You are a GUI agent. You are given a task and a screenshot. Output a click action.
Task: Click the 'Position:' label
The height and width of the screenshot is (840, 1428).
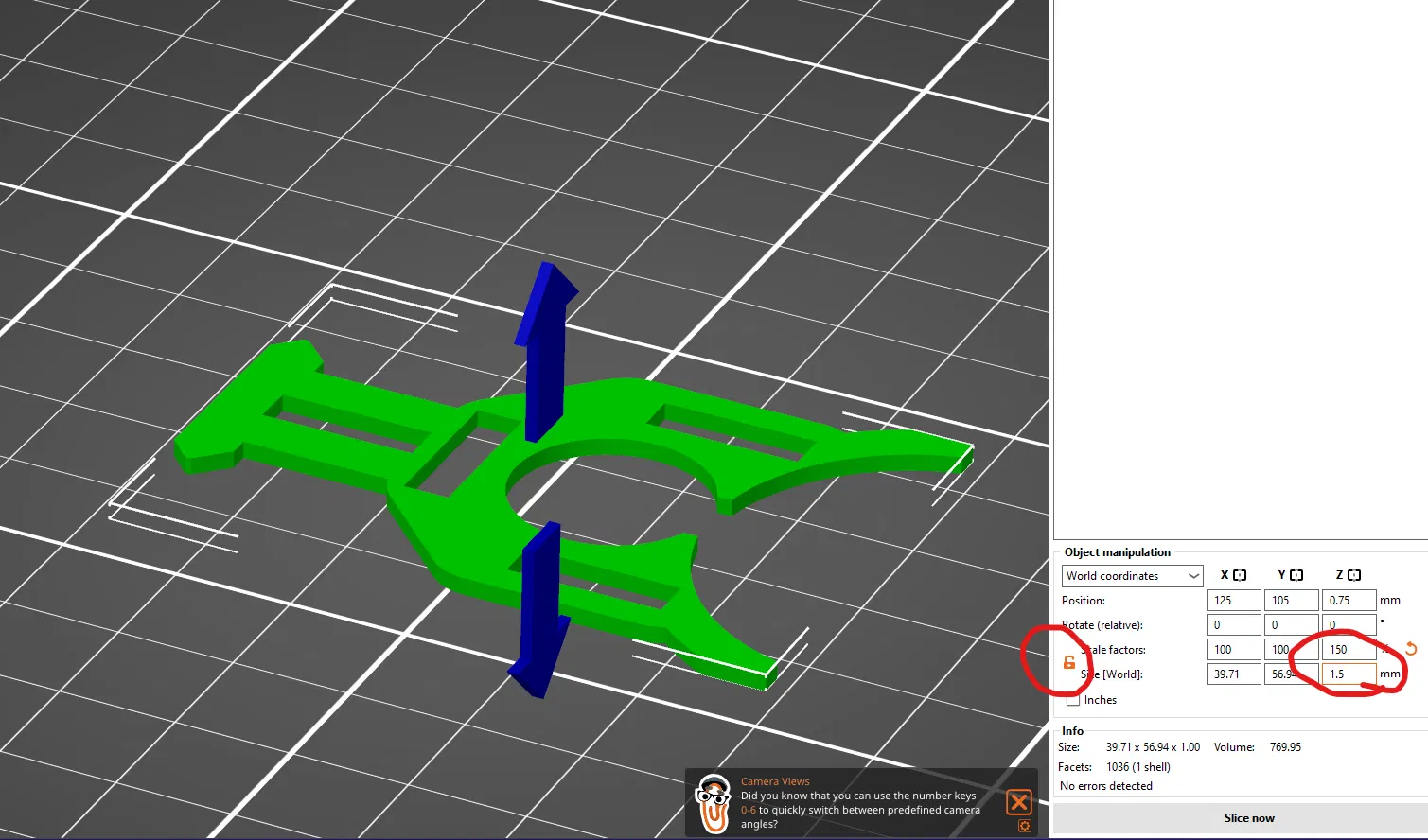[1084, 601]
